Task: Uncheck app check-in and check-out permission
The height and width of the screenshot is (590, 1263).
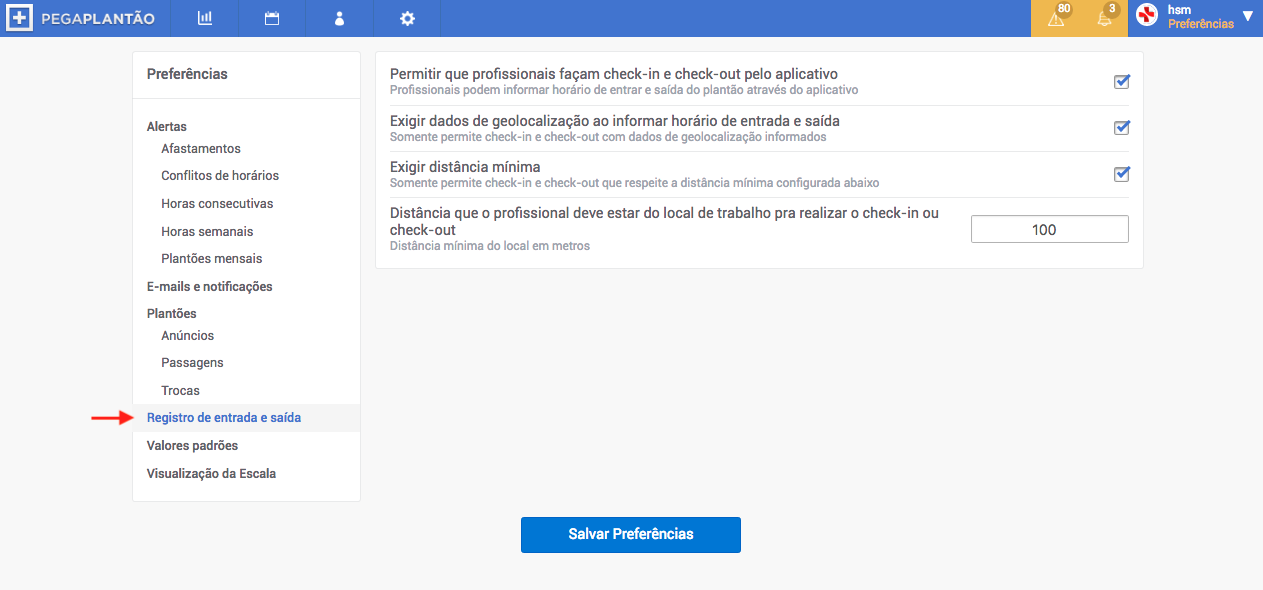Action: (x=1122, y=82)
